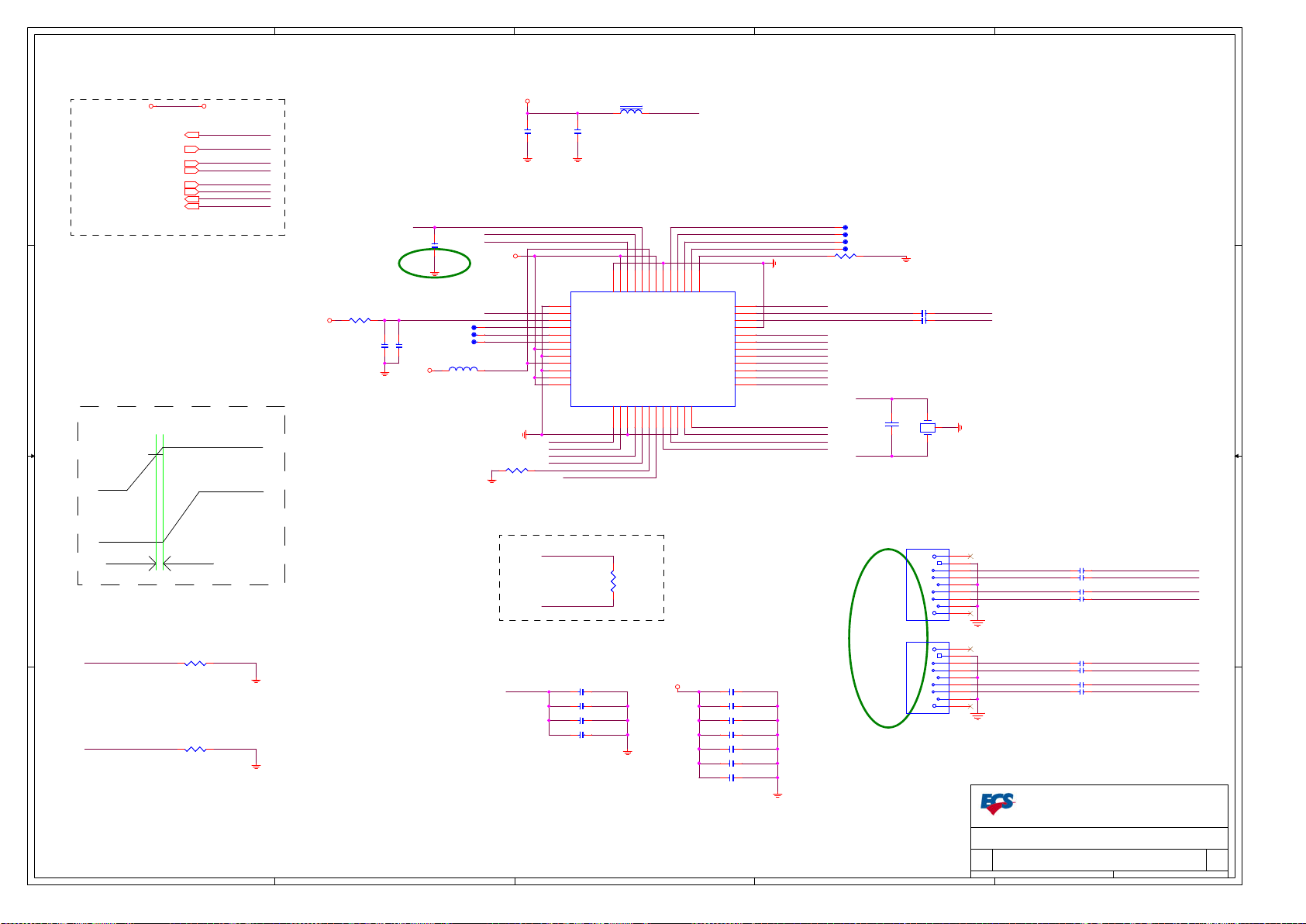This screenshot has height=924, width=1306.
Task: Select the cored inductor on the top power rail
Action: click(631, 110)
